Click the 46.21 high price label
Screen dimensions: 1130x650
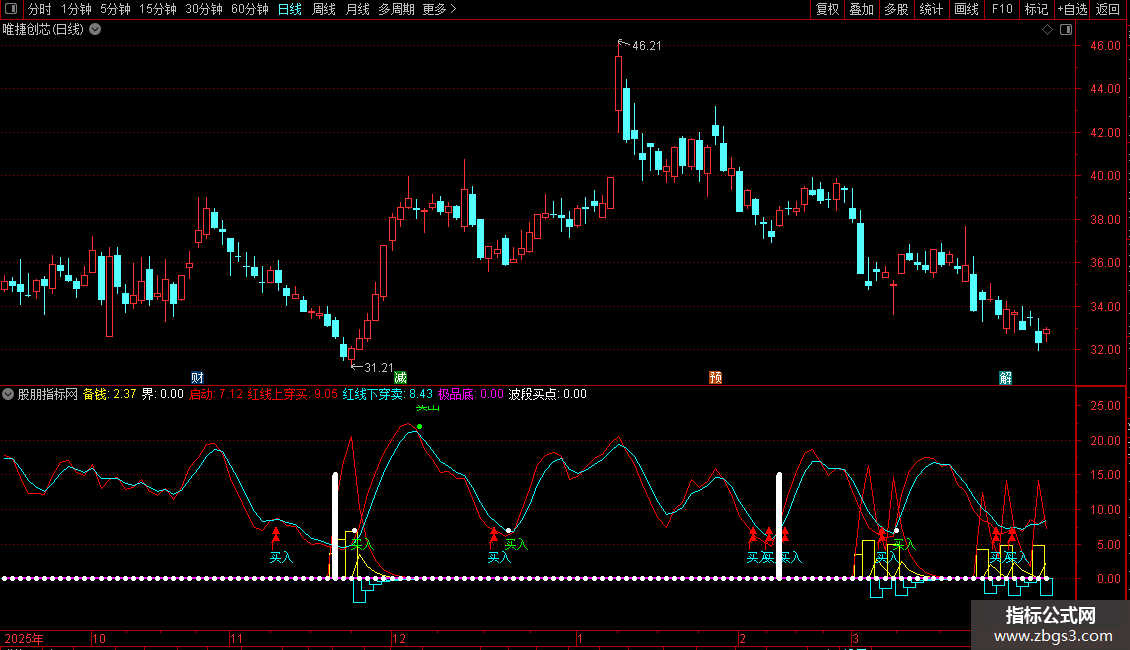(x=646, y=45)
